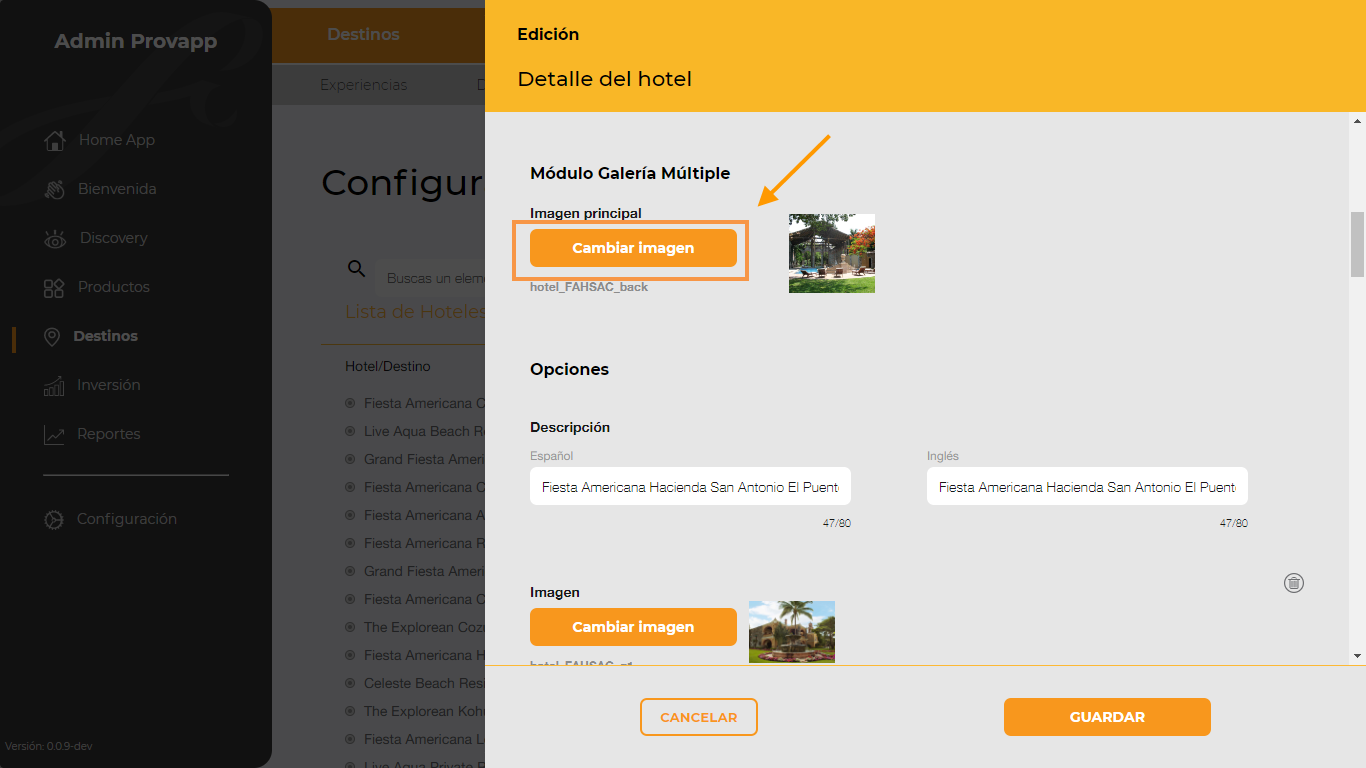
Task: Open Discovery menu item
Action: point(114,238)
